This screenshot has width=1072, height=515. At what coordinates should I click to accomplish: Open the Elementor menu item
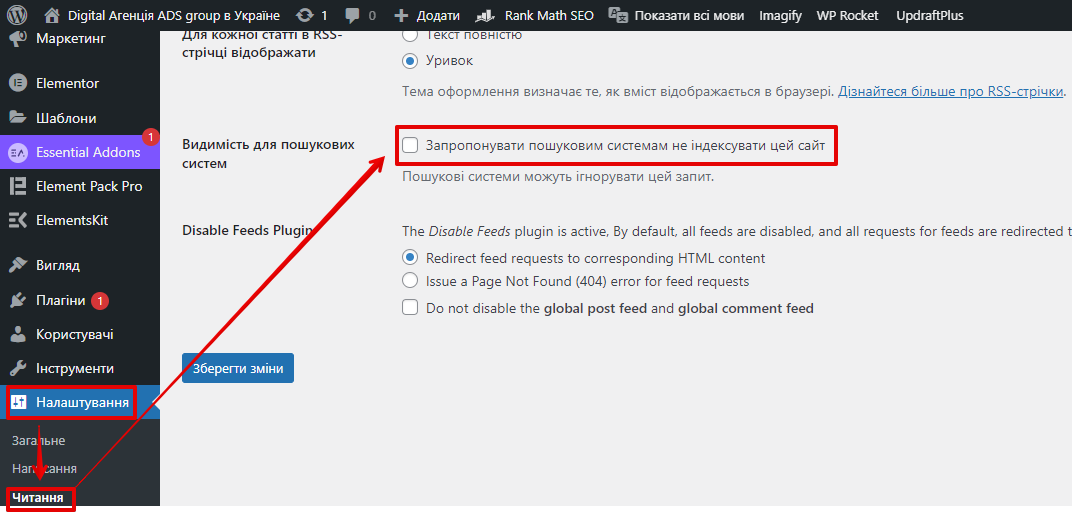point(80,83)
